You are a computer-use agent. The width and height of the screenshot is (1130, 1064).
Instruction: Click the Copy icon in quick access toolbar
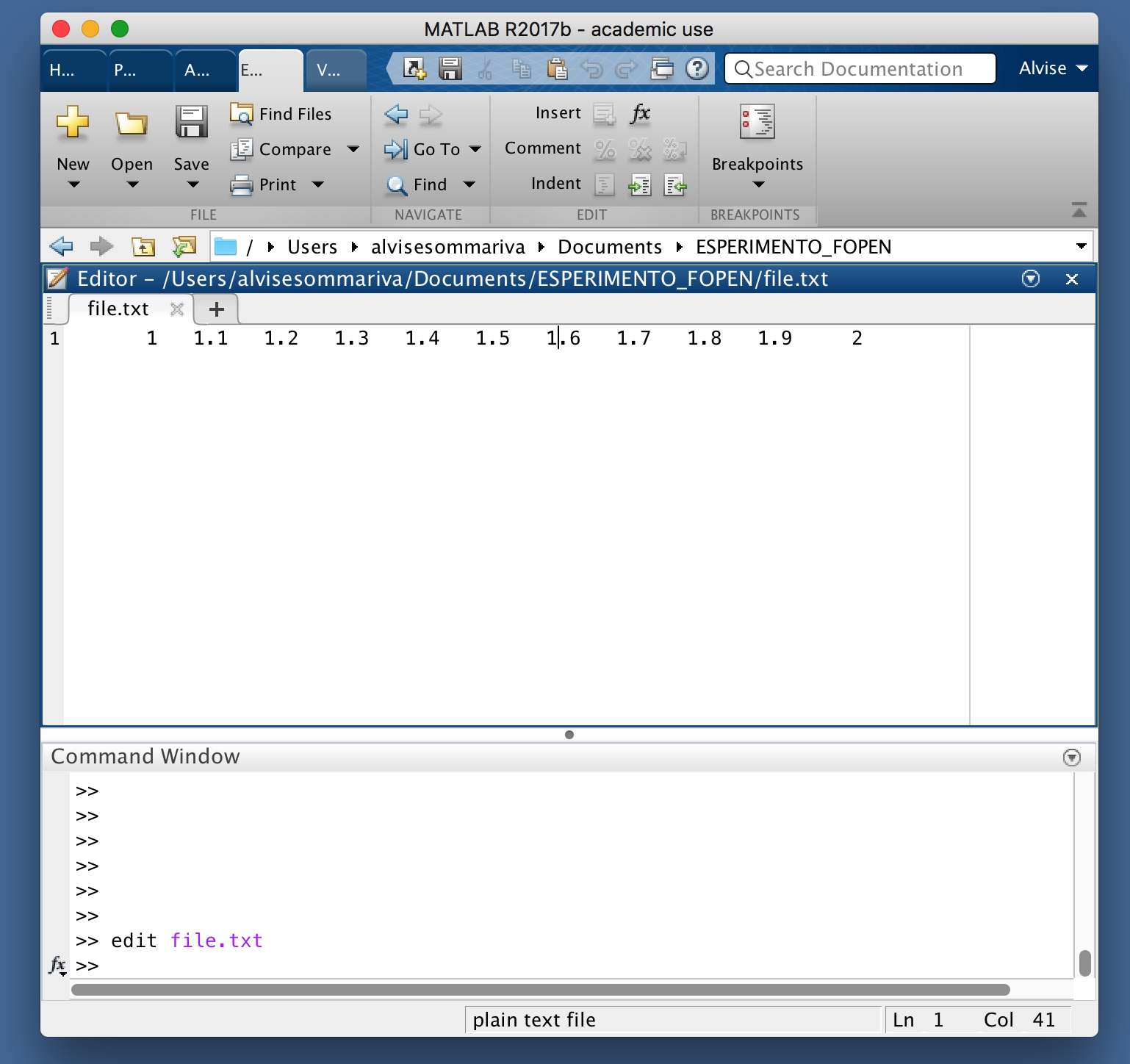[x=522, y=69]
